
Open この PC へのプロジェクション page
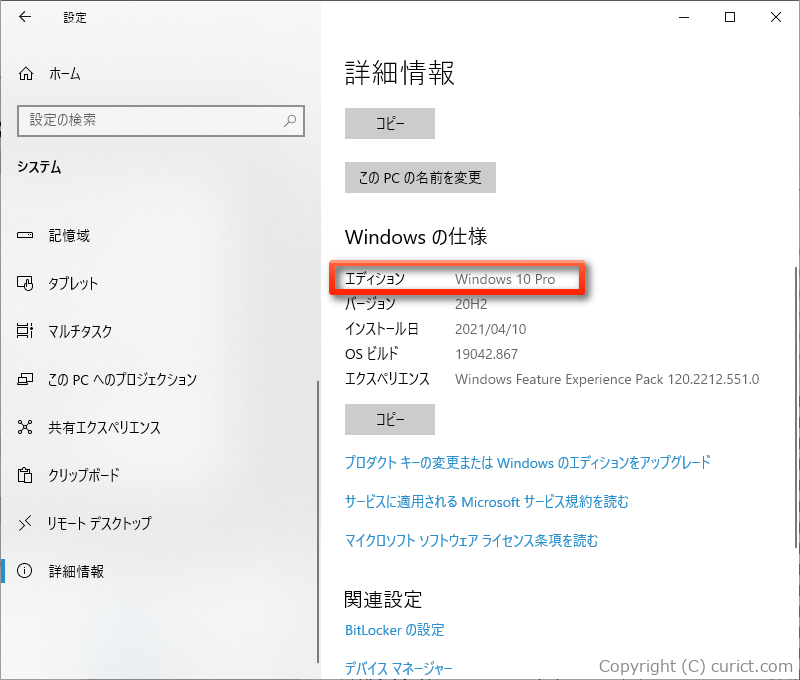pyautogui.click(x=122, y=379)
